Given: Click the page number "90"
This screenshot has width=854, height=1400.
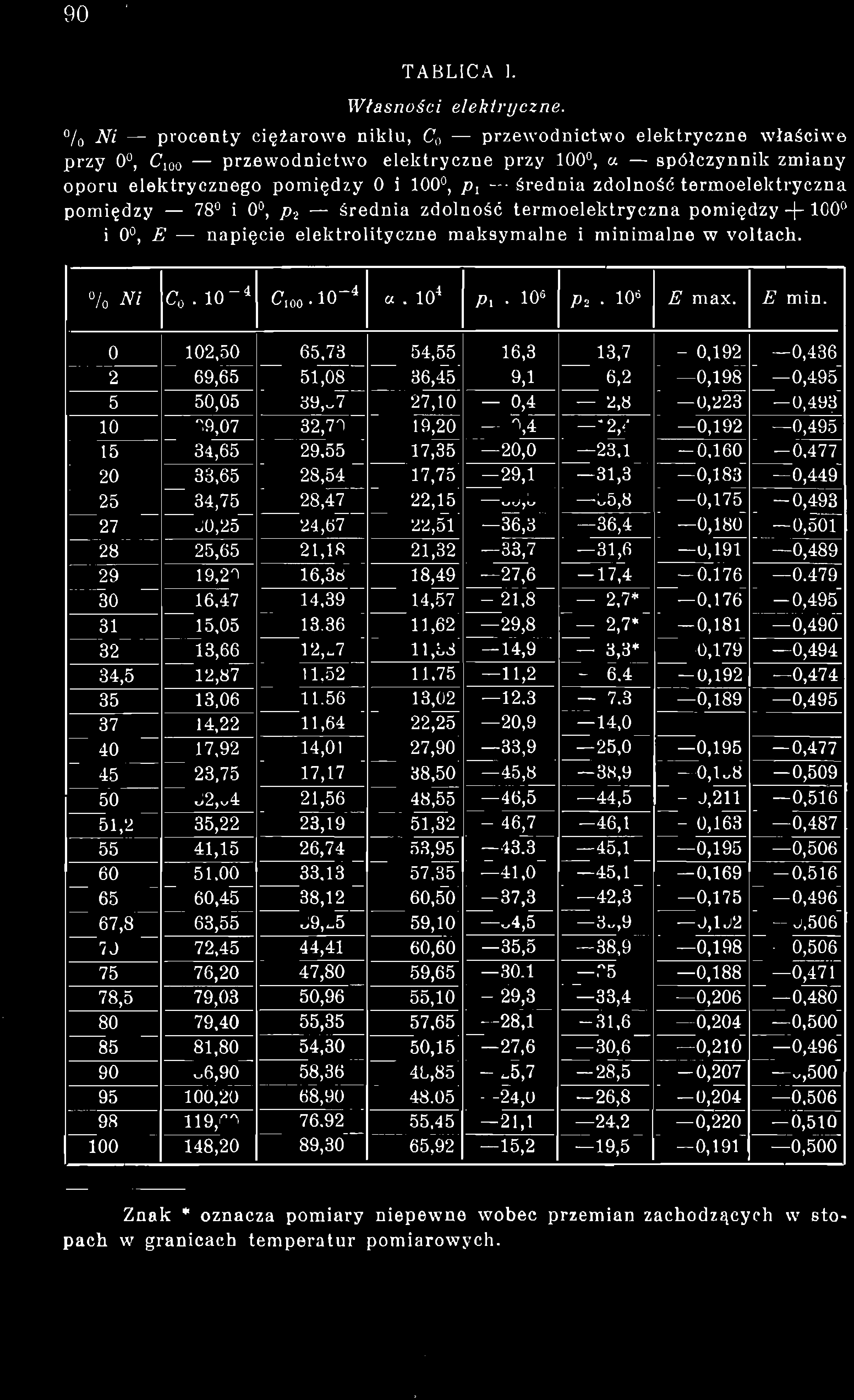Looking at the screenshot, I should click(x=77, y=14).
